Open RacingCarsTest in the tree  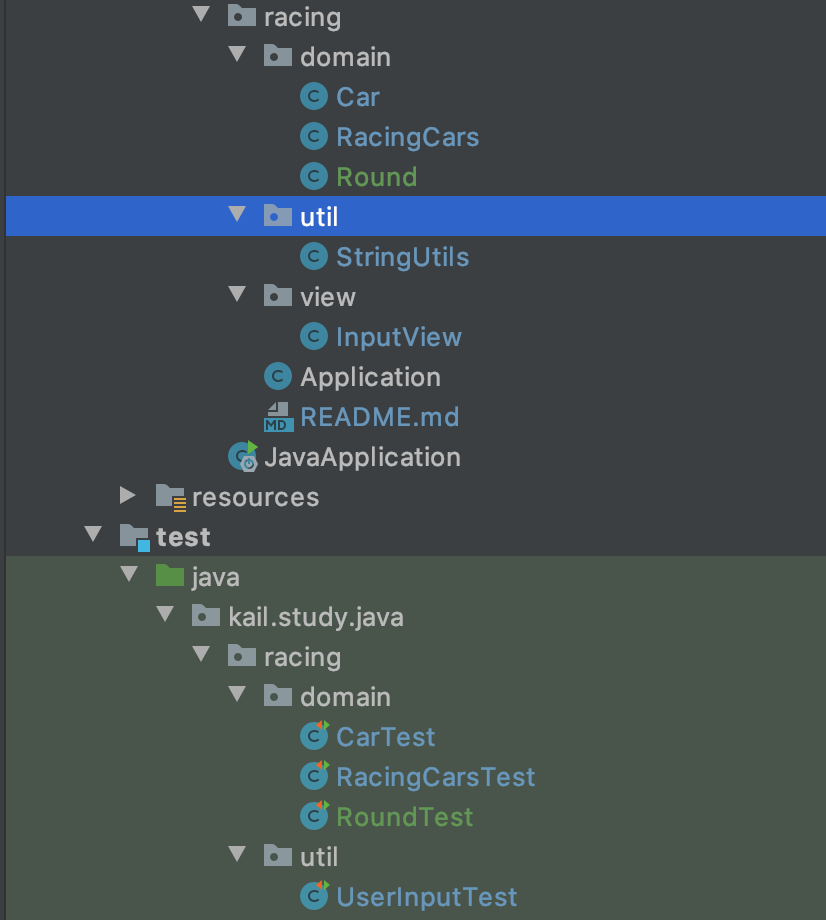coord(435,777)
